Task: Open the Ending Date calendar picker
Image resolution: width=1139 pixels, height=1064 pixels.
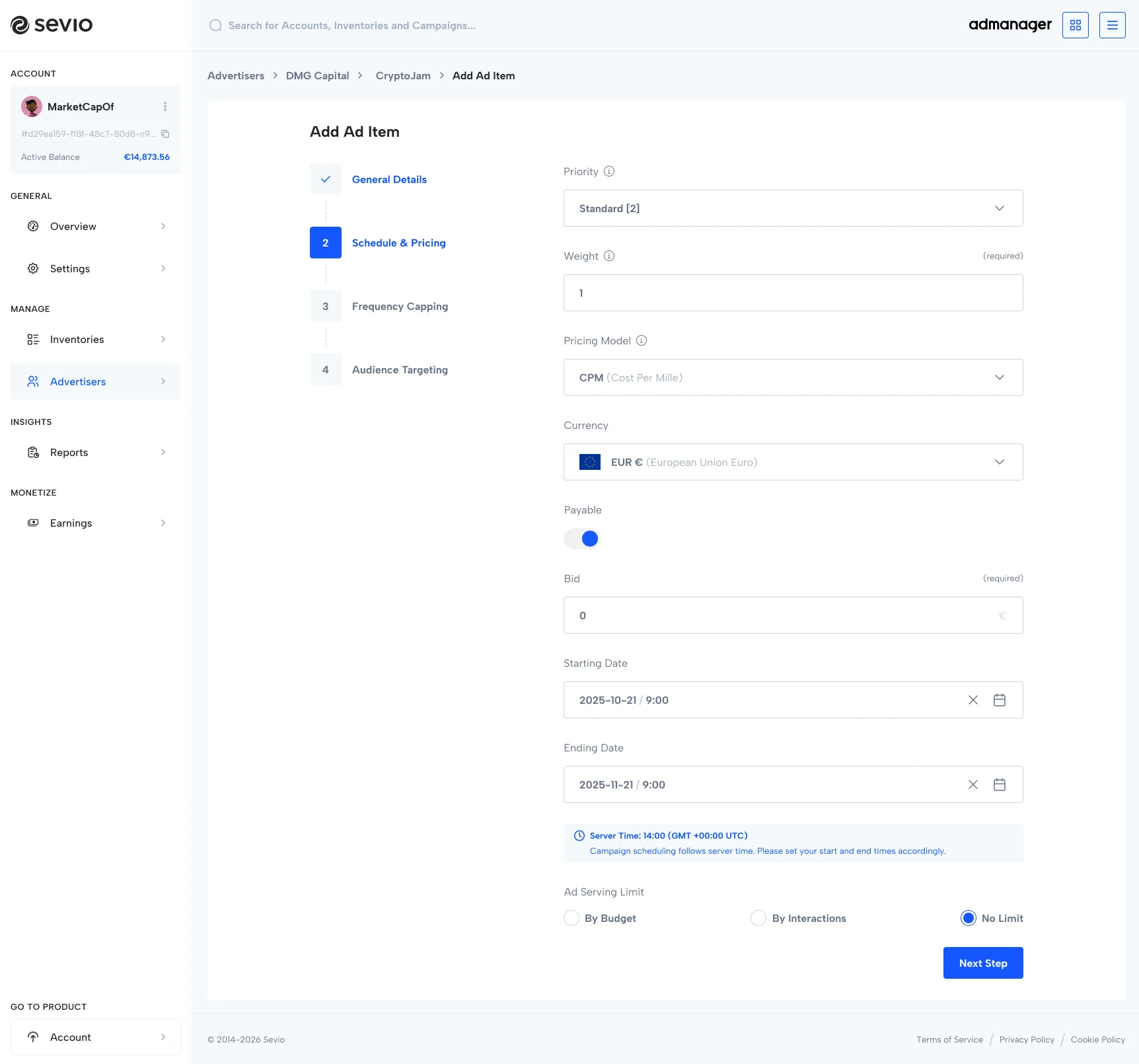Action: coord(1000,784)
